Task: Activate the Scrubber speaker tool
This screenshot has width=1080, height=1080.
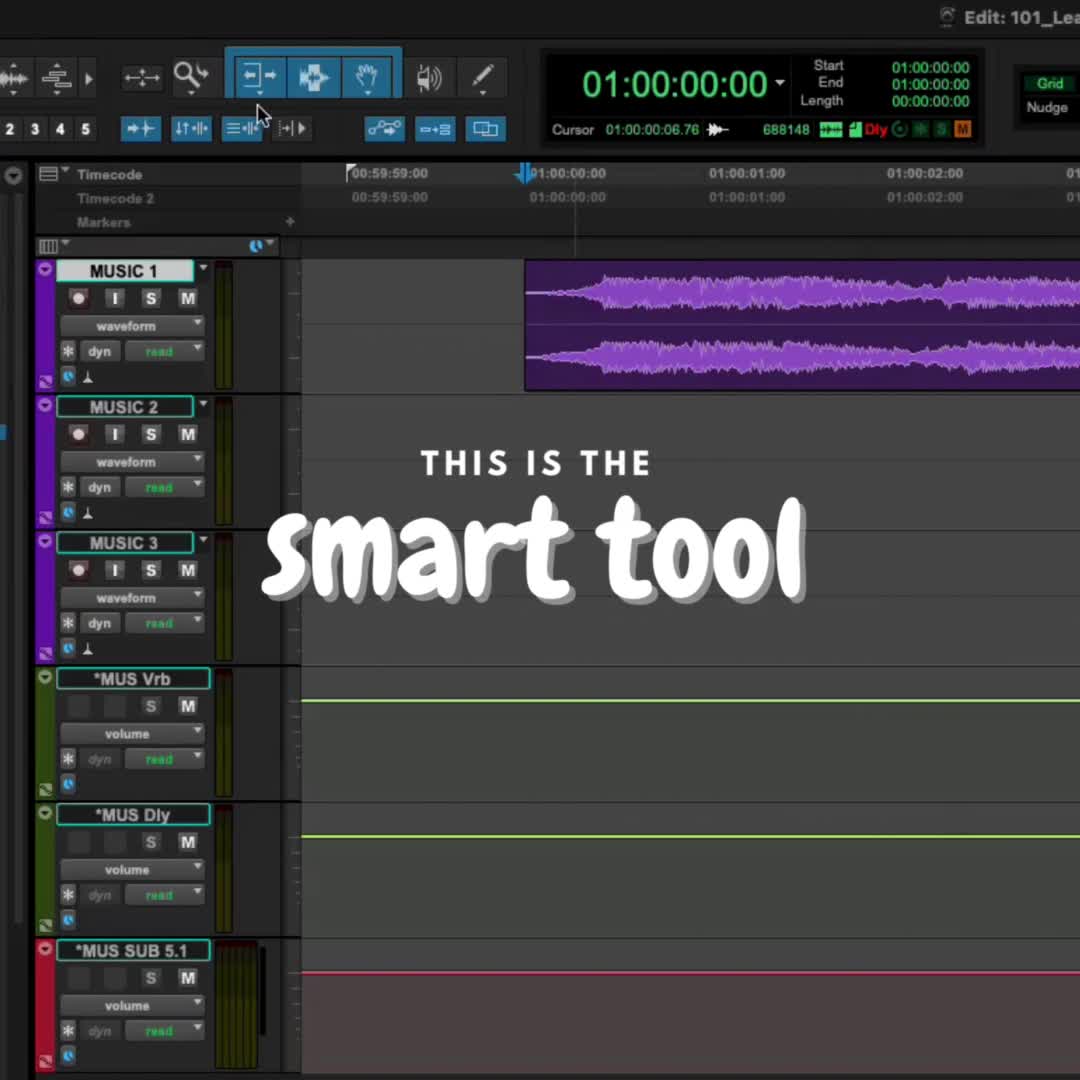Action: [x=429, y=77]
